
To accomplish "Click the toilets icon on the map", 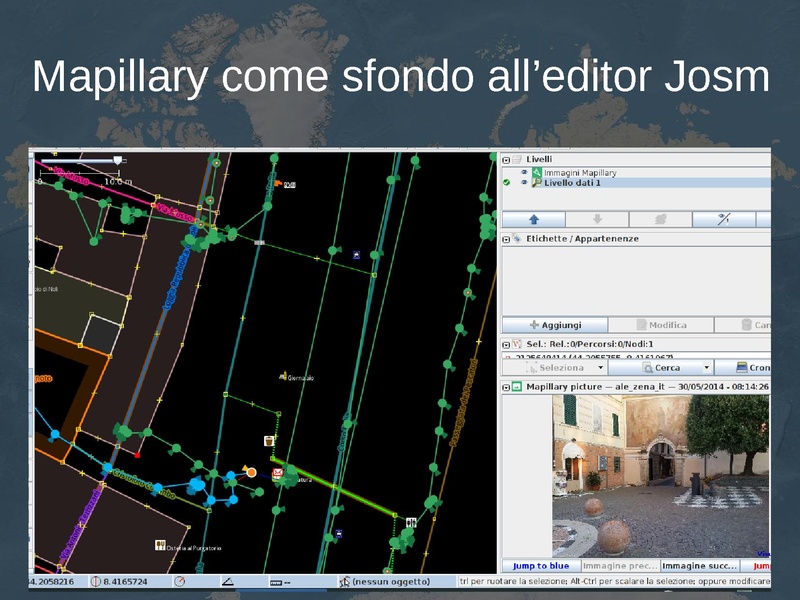I will (x=411, y=521).
